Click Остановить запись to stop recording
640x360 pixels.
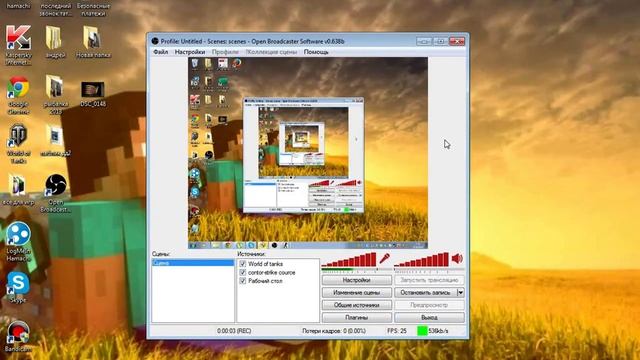pyautogui.click(x=425, y=293)
